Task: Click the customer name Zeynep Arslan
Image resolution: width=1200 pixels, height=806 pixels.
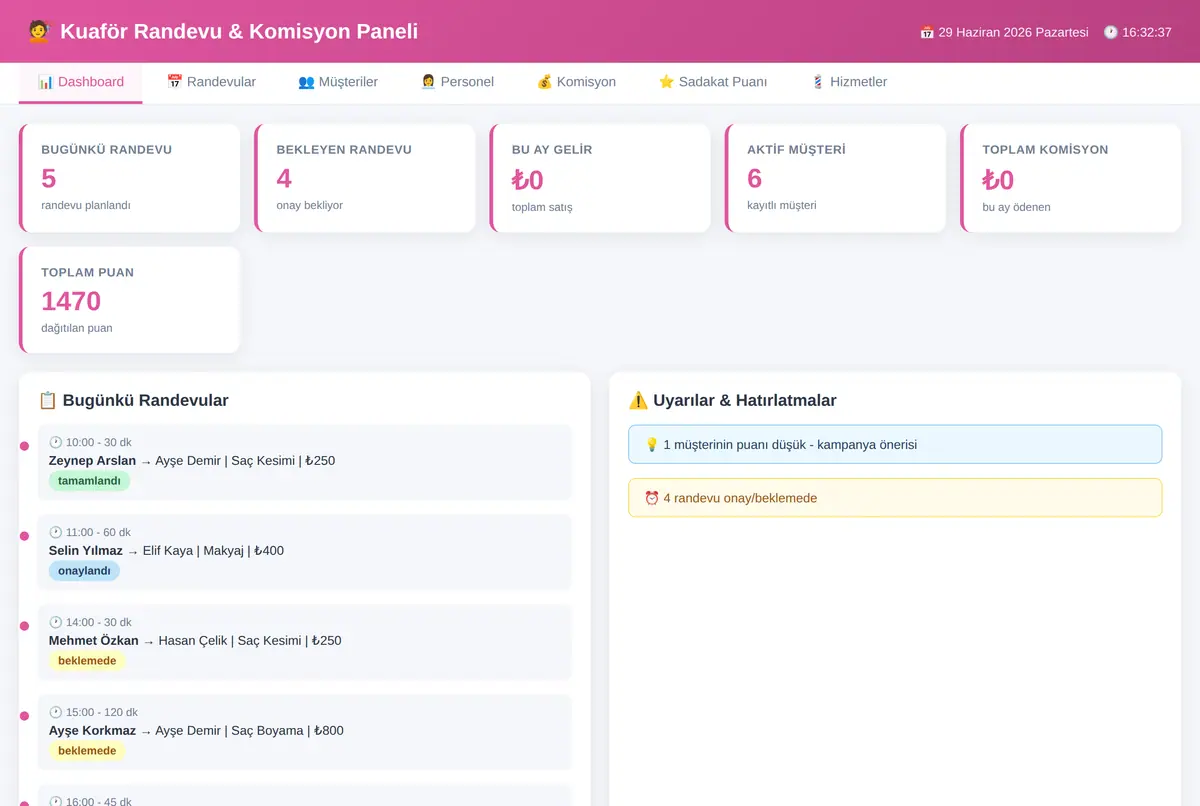Action: point(92,461)
